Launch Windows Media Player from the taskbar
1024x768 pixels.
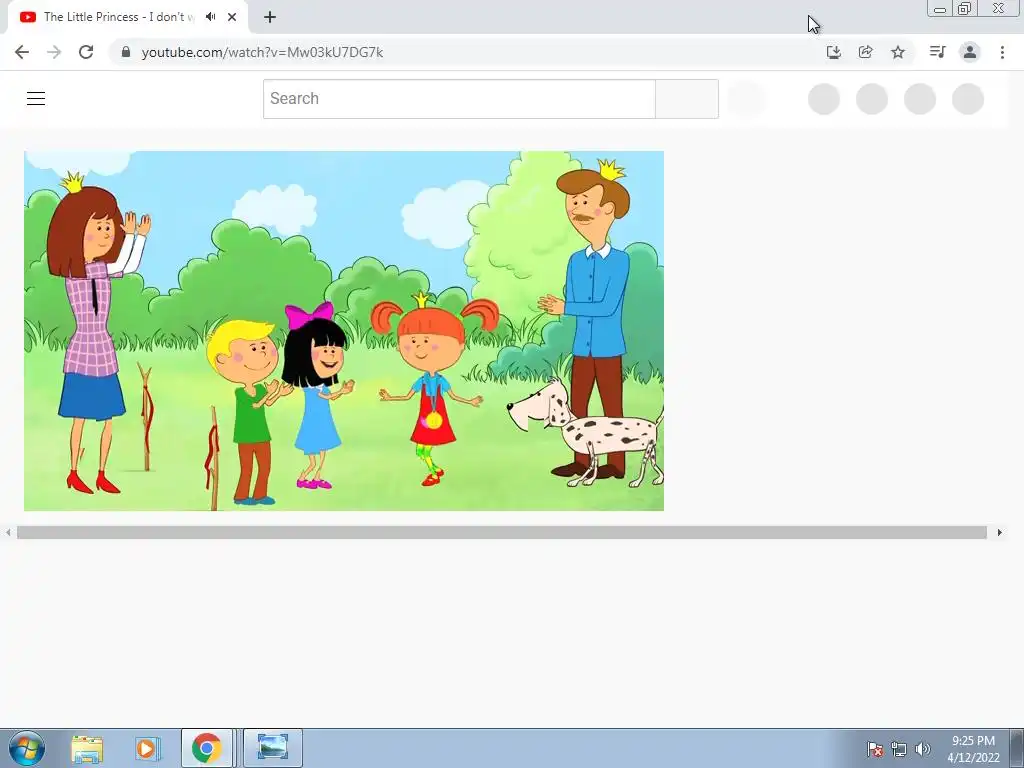pos(147,748)
